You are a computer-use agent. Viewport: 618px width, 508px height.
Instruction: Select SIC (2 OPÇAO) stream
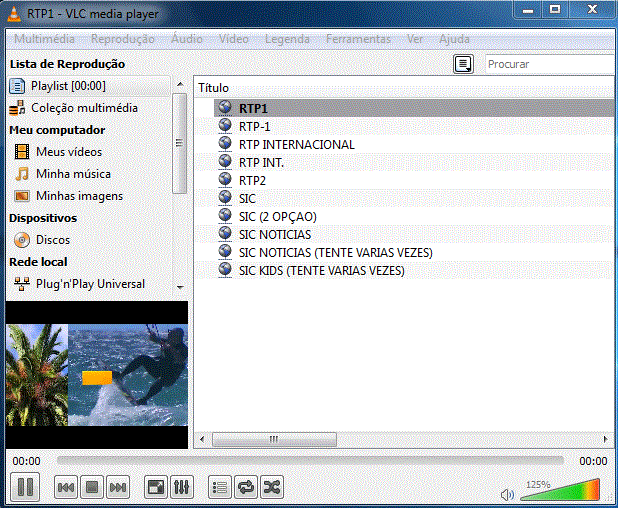tap(404, 217)
